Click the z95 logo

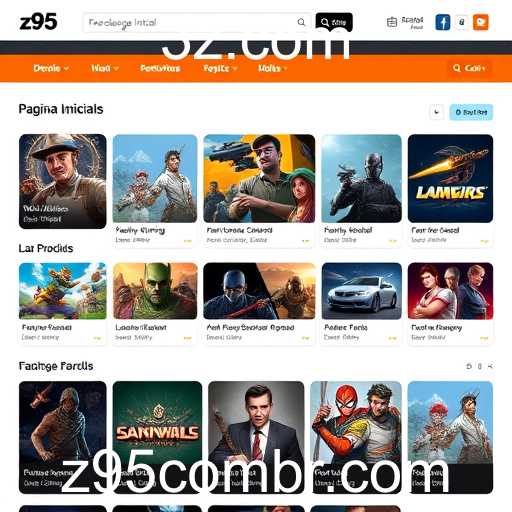click(38, 22)
